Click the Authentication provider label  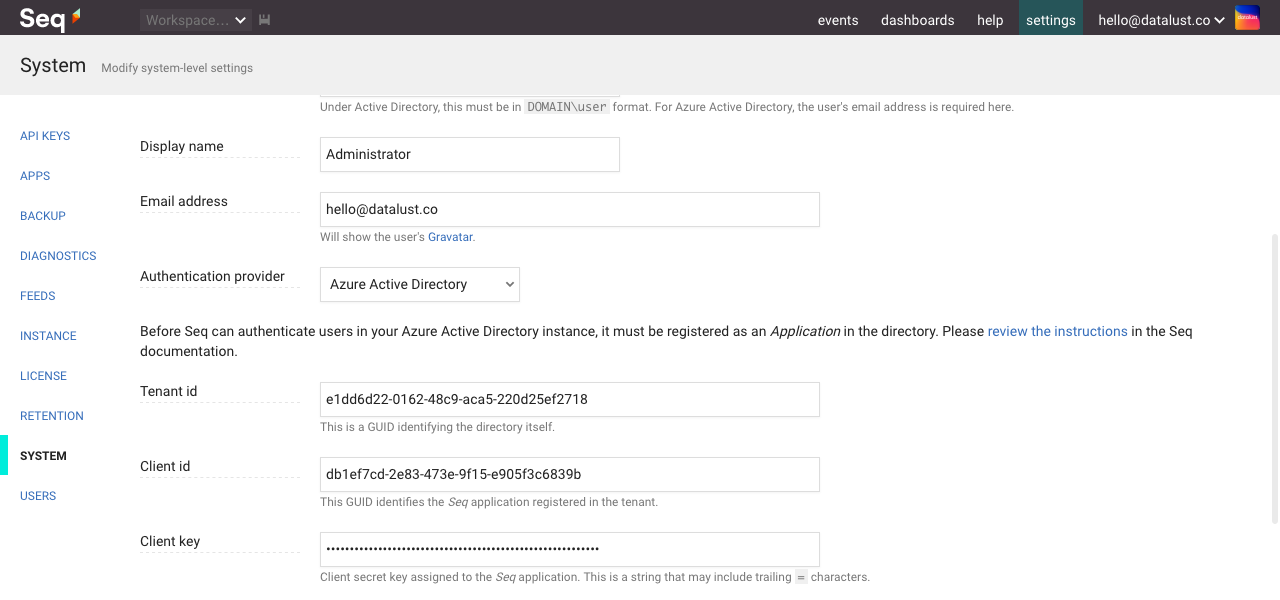[212, 276]
